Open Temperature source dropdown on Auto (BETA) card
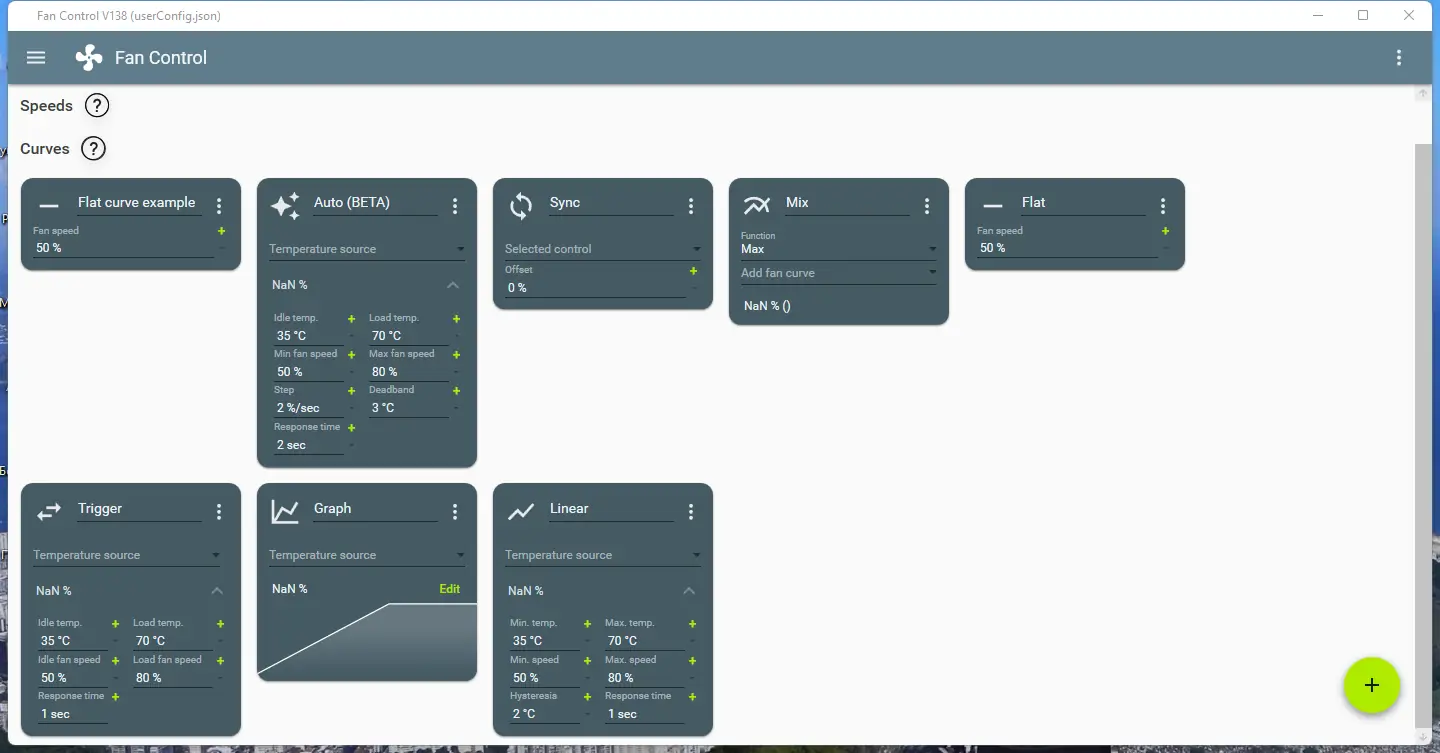The image size is (1440, 753). tap(367, 249)
